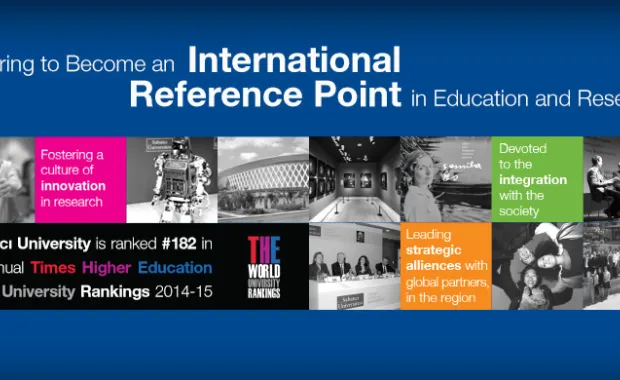Image resolution: width=620 pixels, height=380 pixels.
Task: Click the THE World University Rankings logo
Action: (x=264, y=267)
